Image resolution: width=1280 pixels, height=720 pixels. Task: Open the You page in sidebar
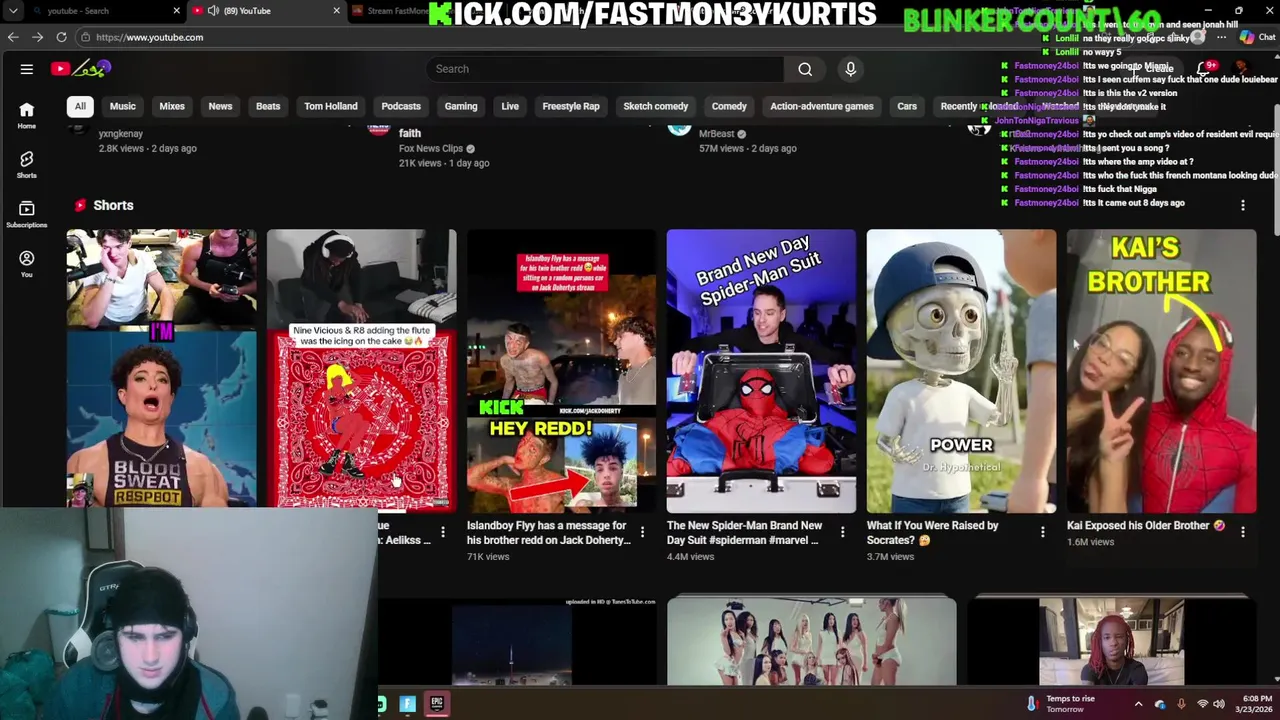(x=27, y=264)
